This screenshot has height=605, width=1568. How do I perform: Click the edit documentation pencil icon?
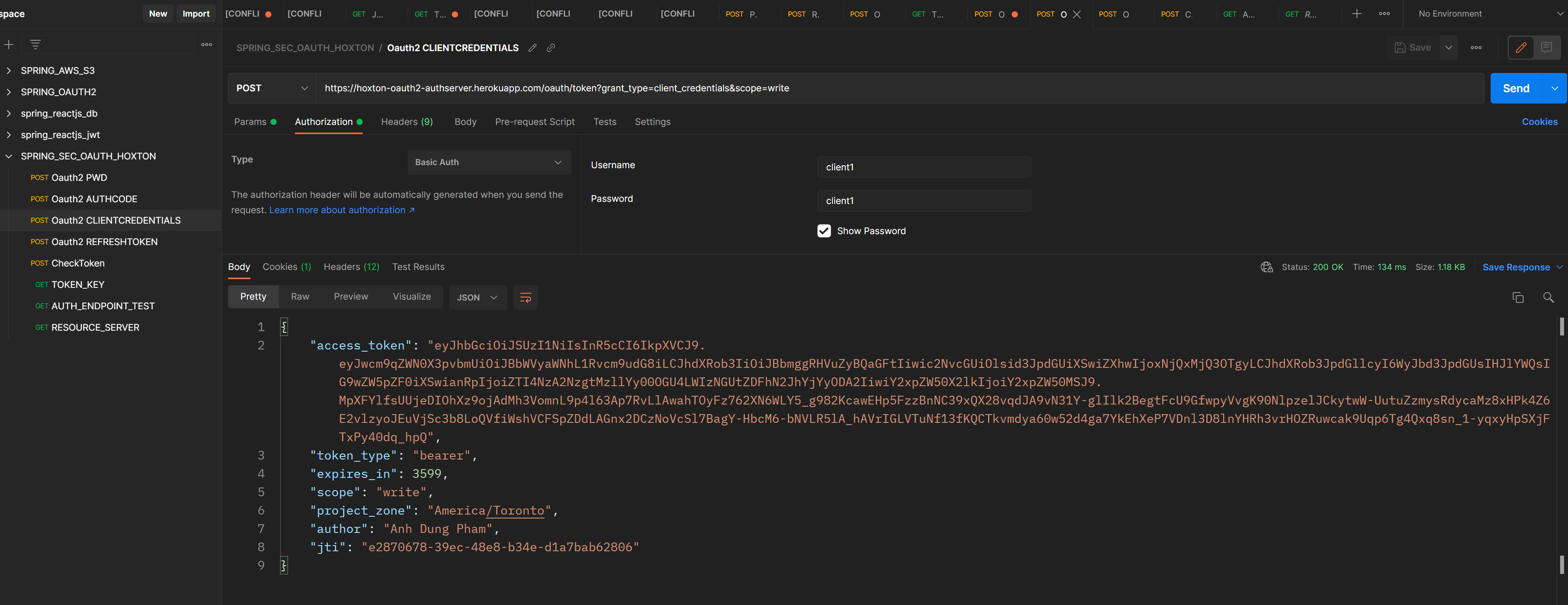pos(1521,48)
